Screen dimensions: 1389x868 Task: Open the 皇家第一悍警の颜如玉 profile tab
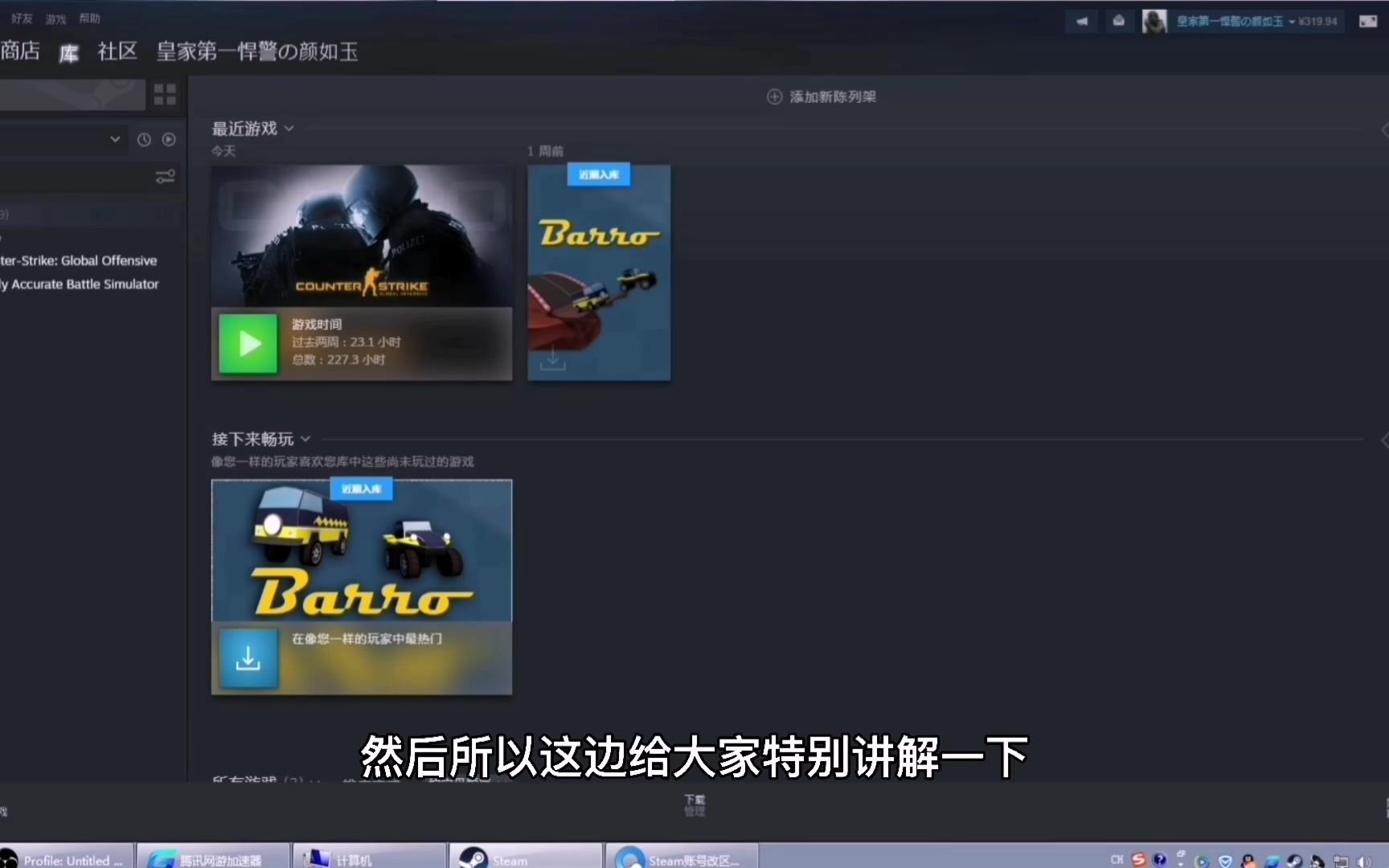coord(257,51)
